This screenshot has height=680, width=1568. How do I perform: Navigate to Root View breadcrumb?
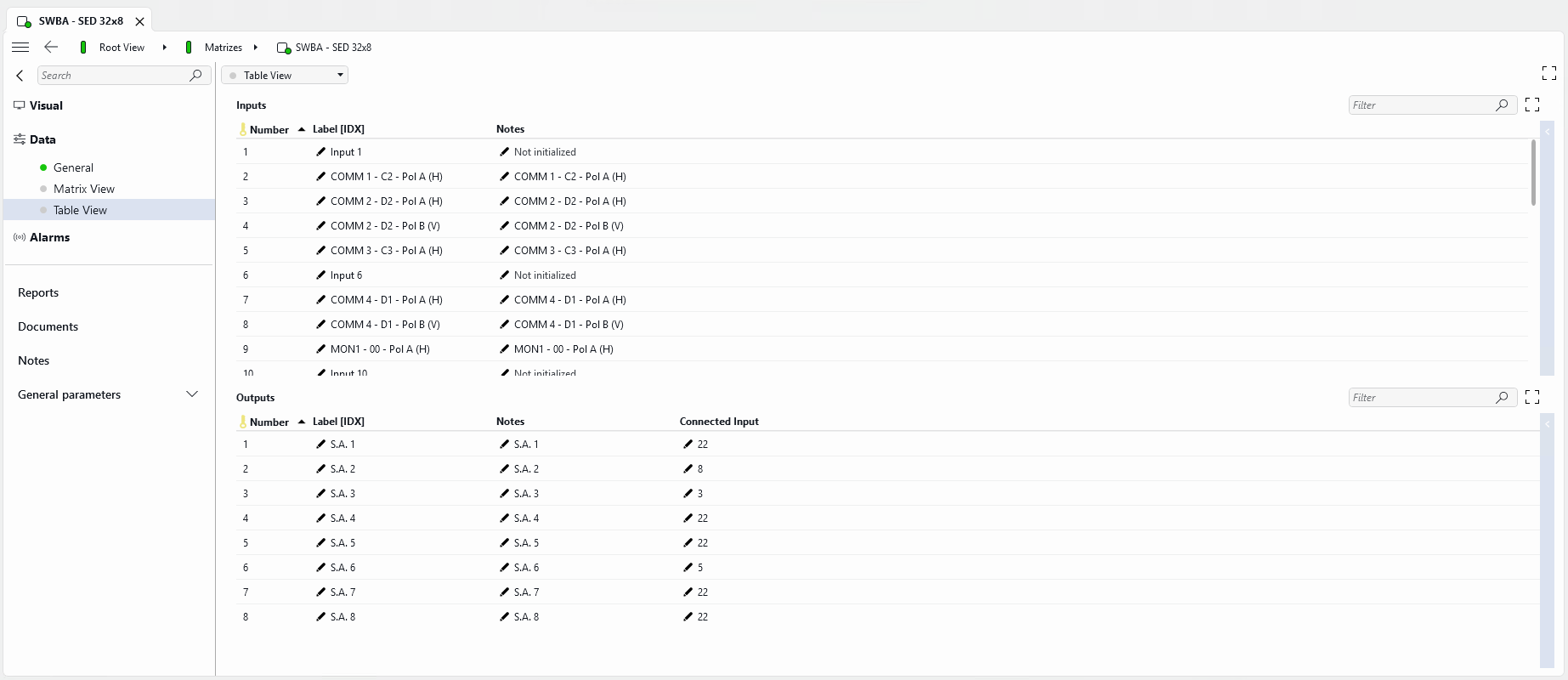point(122,48)
